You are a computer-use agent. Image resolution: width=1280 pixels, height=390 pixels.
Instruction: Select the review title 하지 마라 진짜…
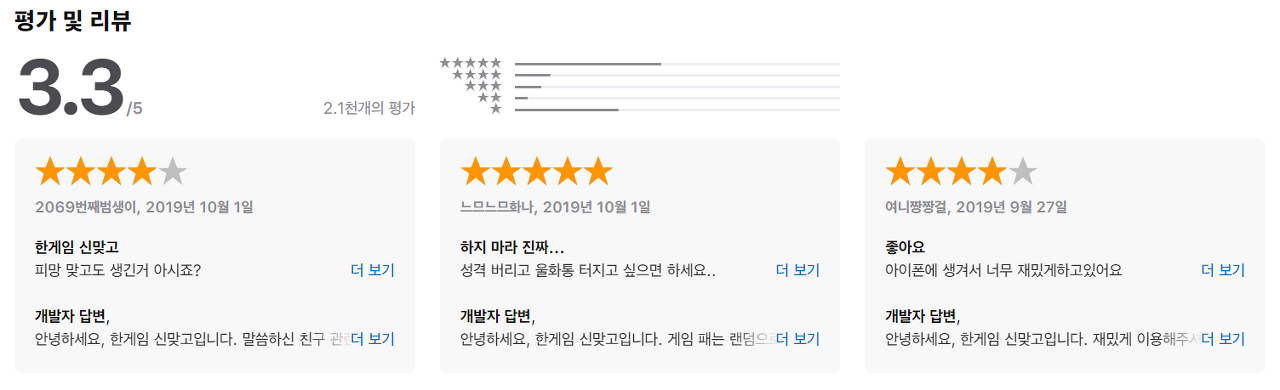(512, 247)
